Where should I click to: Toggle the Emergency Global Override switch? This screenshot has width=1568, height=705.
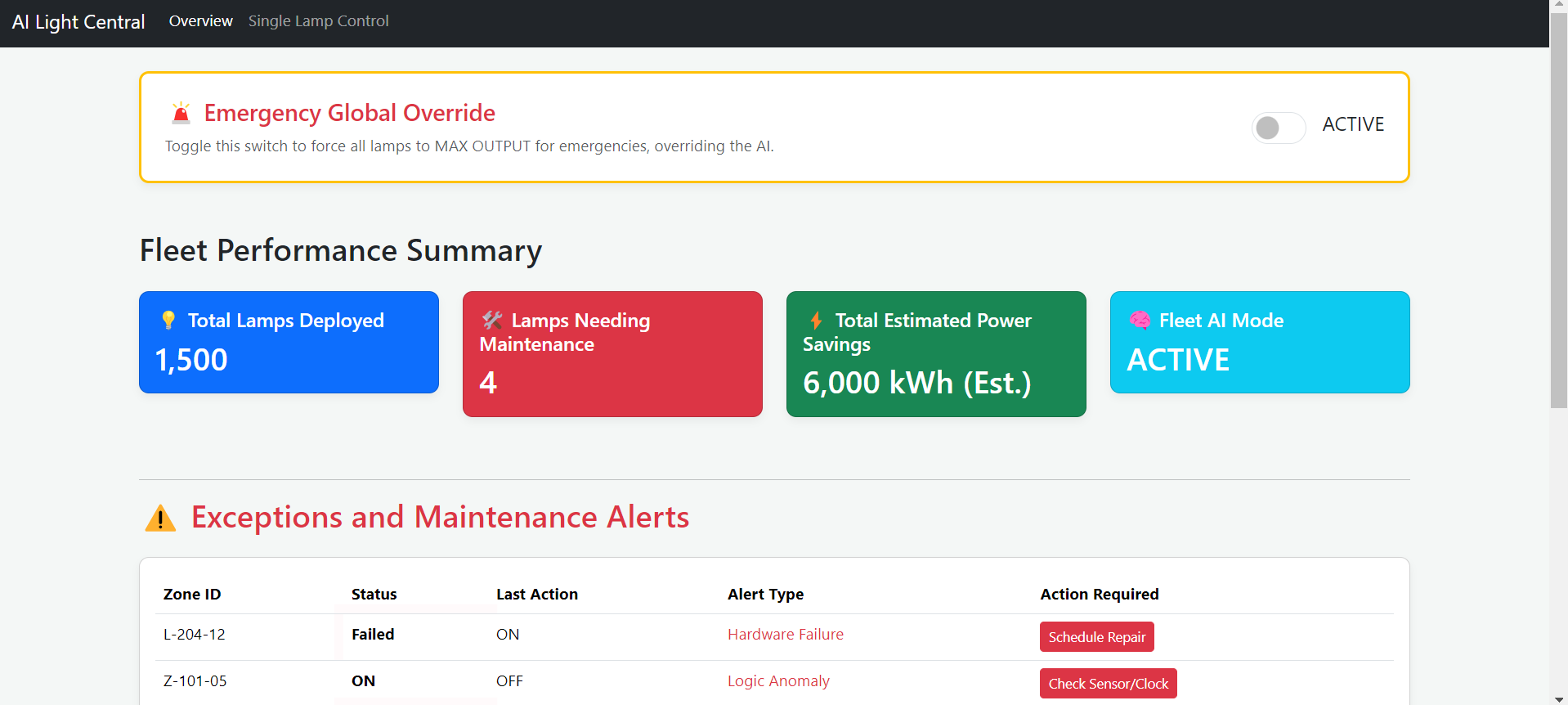click(1279, 128)
